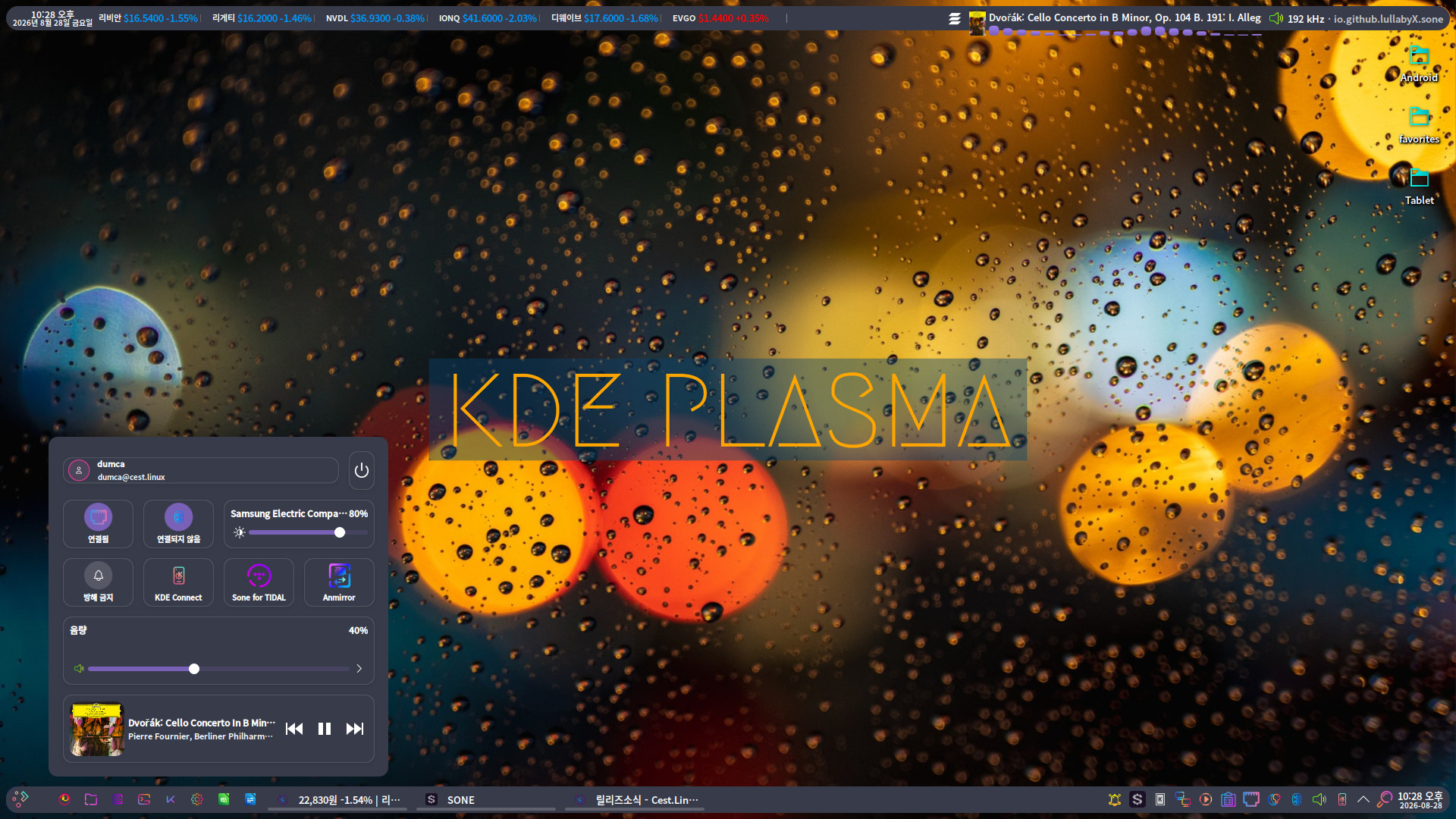Image resolution: width=1456 pixels, height=819 pixels.
Task: Click the 리게티 stock ticker in top panel
Action: pyautogui.click(x=262, y=18)
